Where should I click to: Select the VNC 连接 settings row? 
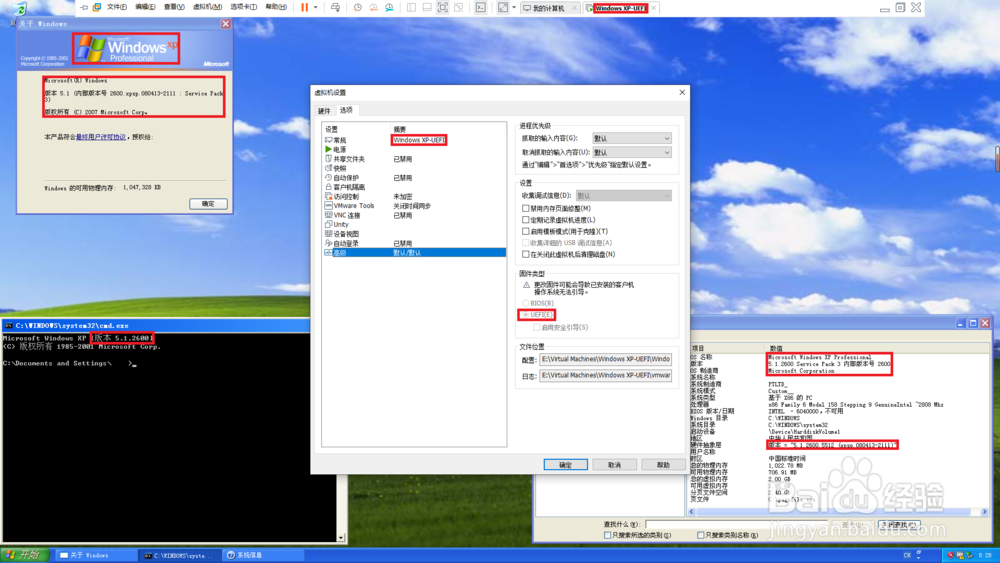[415, 216]
